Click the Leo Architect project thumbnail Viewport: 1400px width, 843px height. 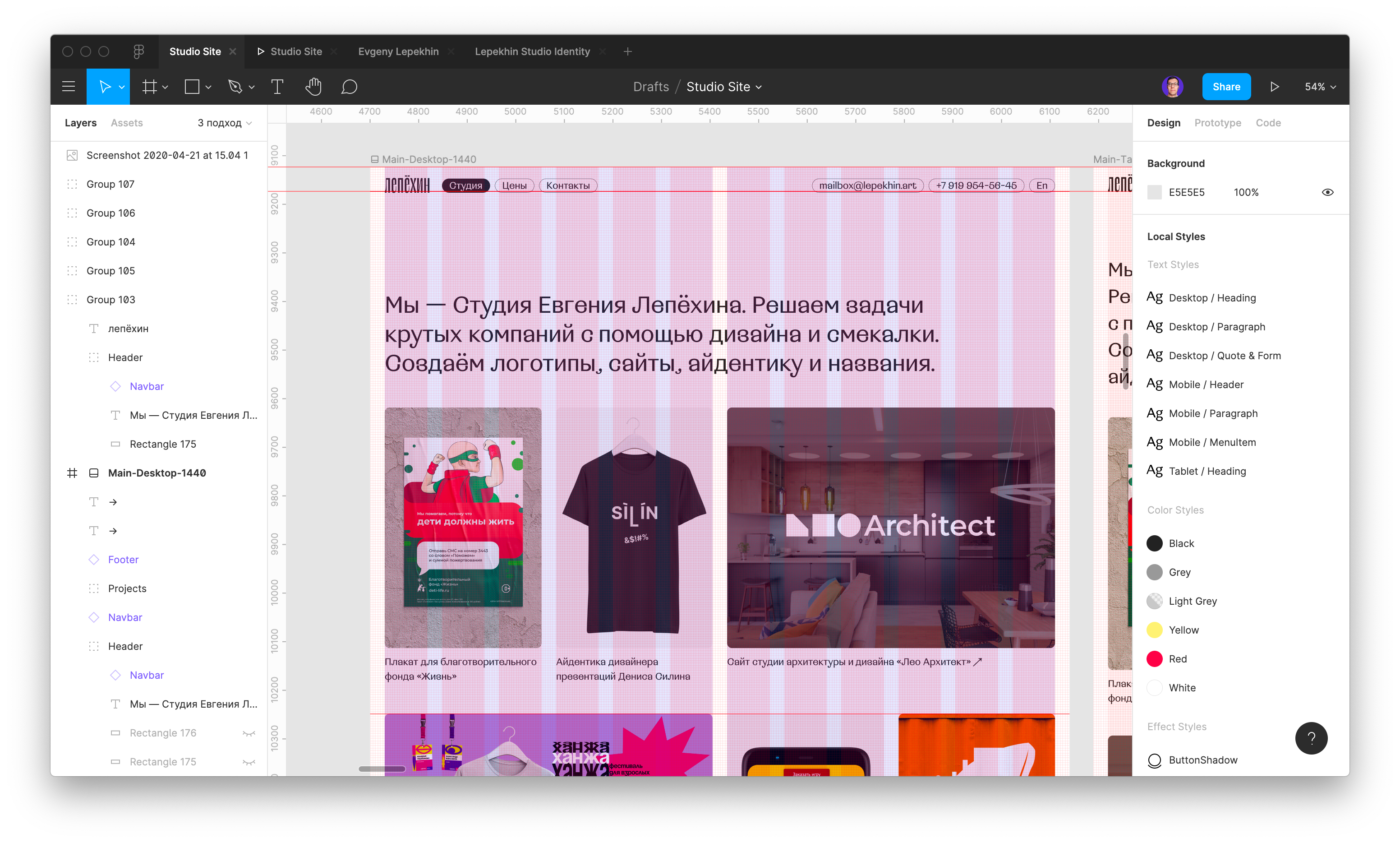[x=891, y=527]
